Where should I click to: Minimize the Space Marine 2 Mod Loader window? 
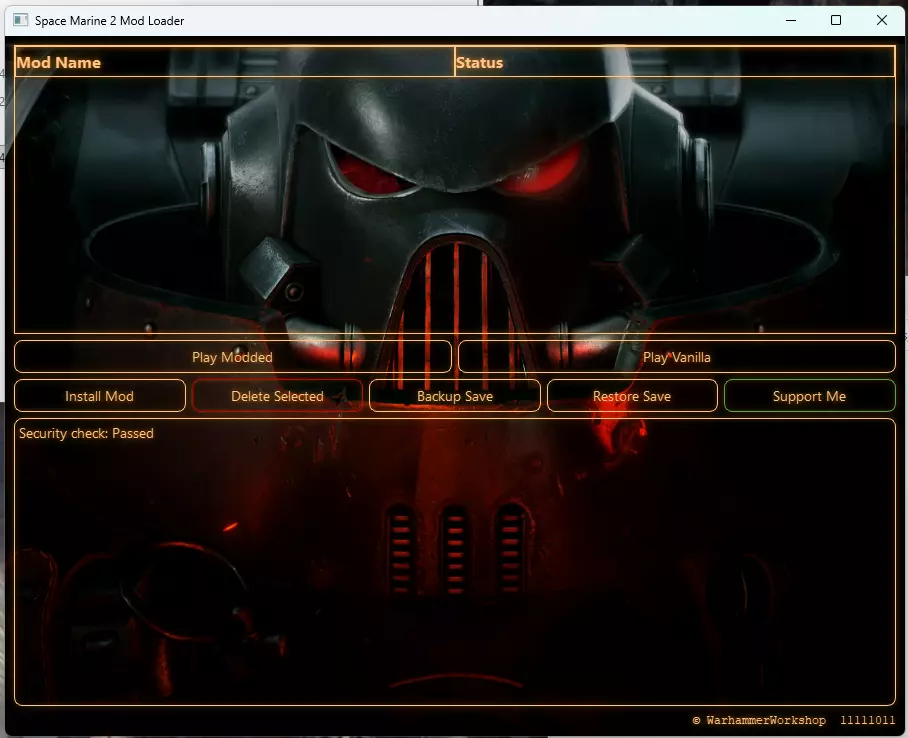(x=791, y=20)
